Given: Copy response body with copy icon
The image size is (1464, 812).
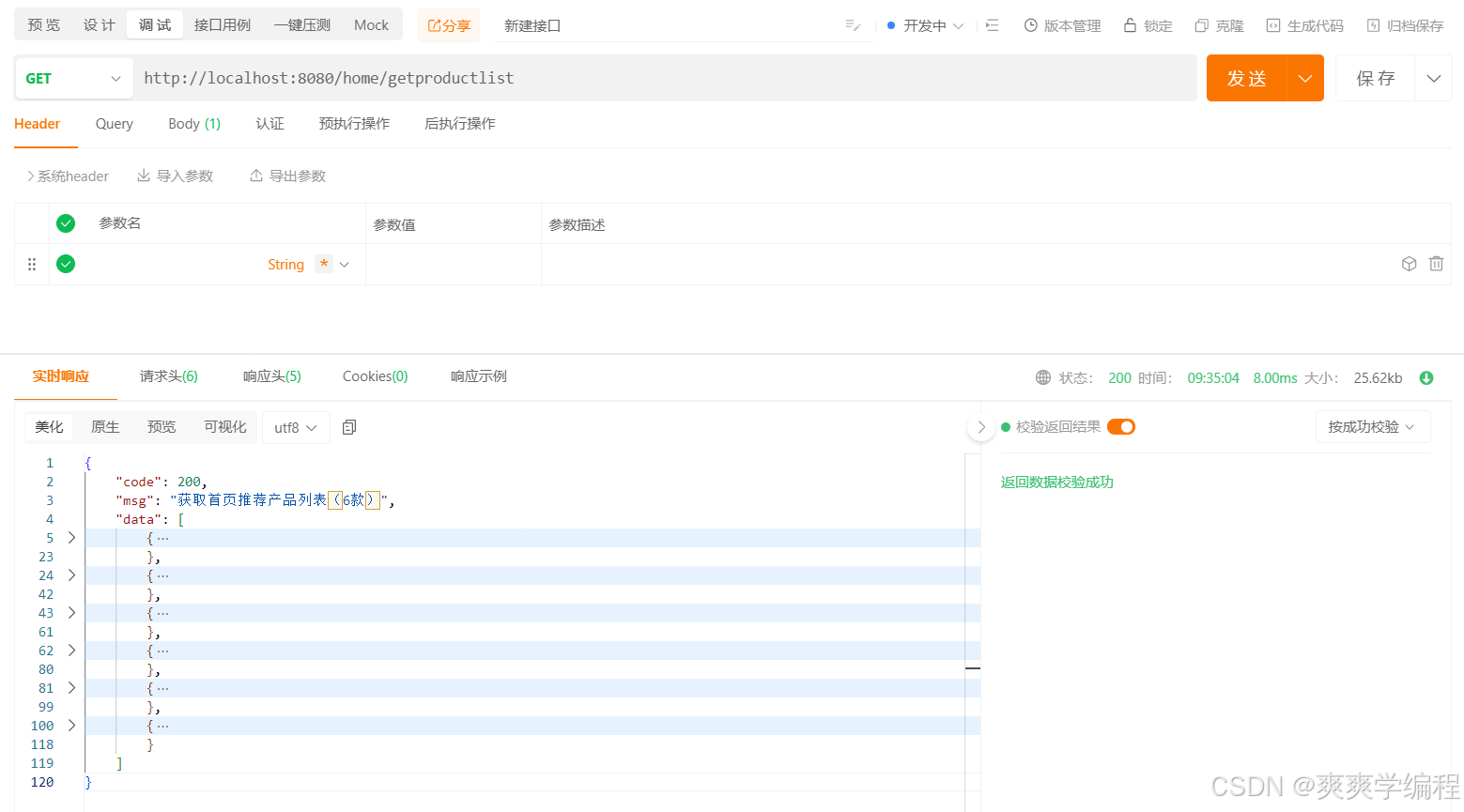Looking at the screenshot, I should (x=349, y=427).
